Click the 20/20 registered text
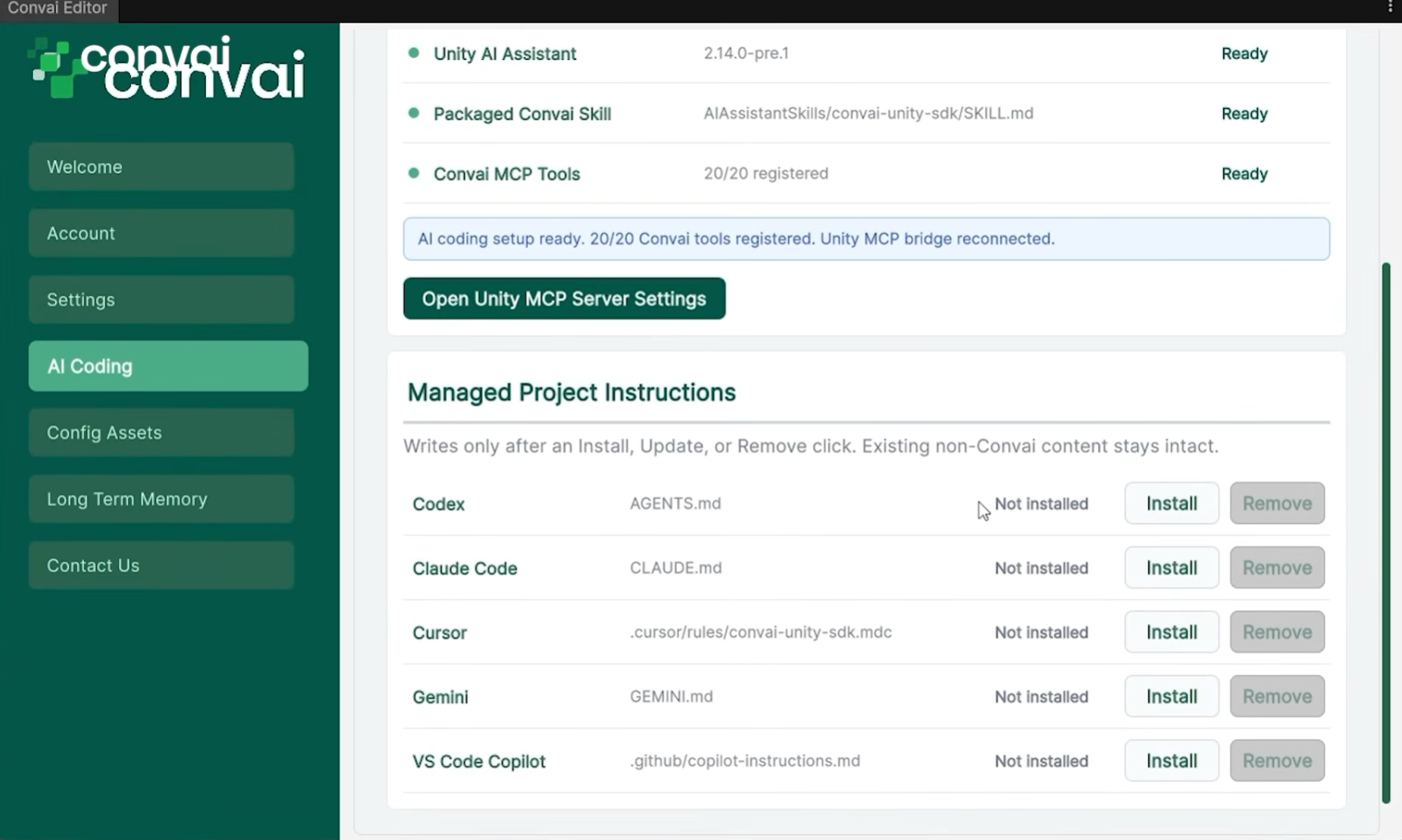This screenshot has width=1402, height=840. [766, 173]
